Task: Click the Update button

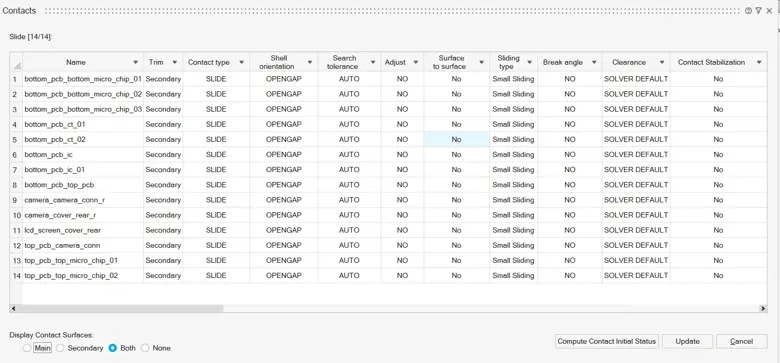Action: point(687,342)
